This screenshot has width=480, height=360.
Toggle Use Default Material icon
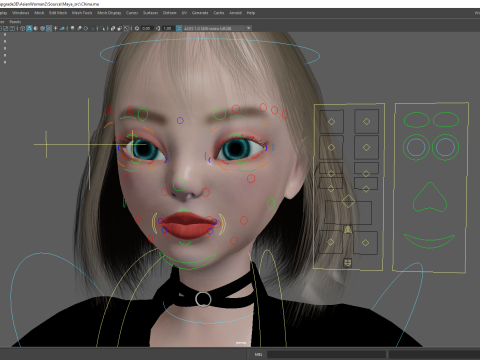(36, 29)
